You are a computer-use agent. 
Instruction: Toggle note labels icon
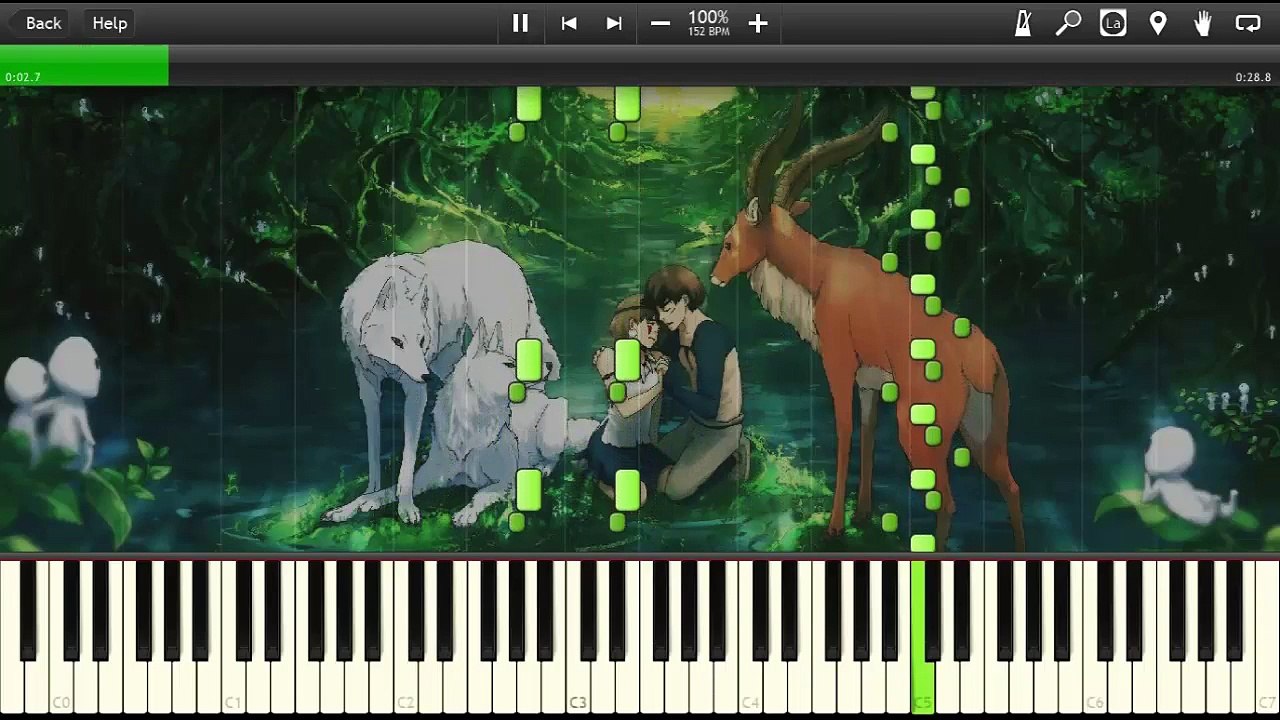[x=1113, y=23]
